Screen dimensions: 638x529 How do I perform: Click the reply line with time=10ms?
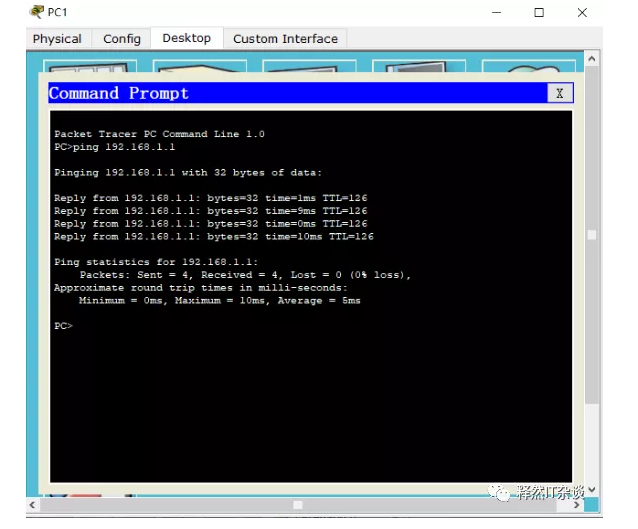tap(214, 236)
